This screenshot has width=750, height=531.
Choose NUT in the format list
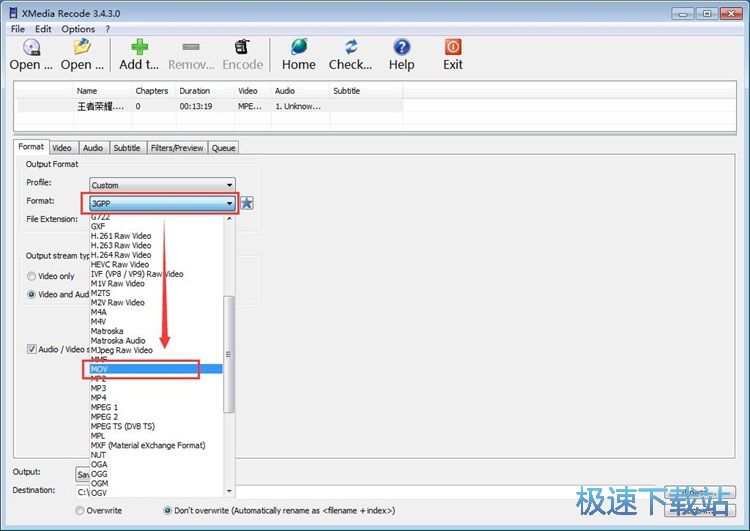click(156, 455)
